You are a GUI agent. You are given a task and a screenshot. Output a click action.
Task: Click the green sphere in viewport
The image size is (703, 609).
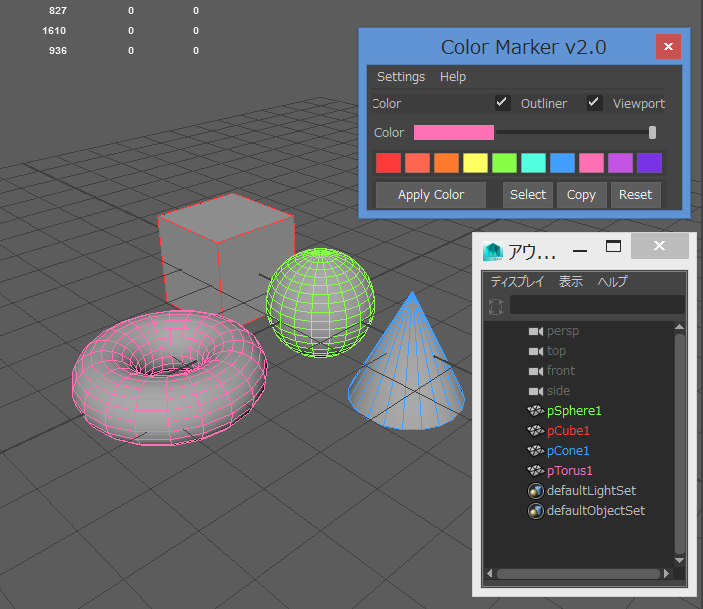321,303
